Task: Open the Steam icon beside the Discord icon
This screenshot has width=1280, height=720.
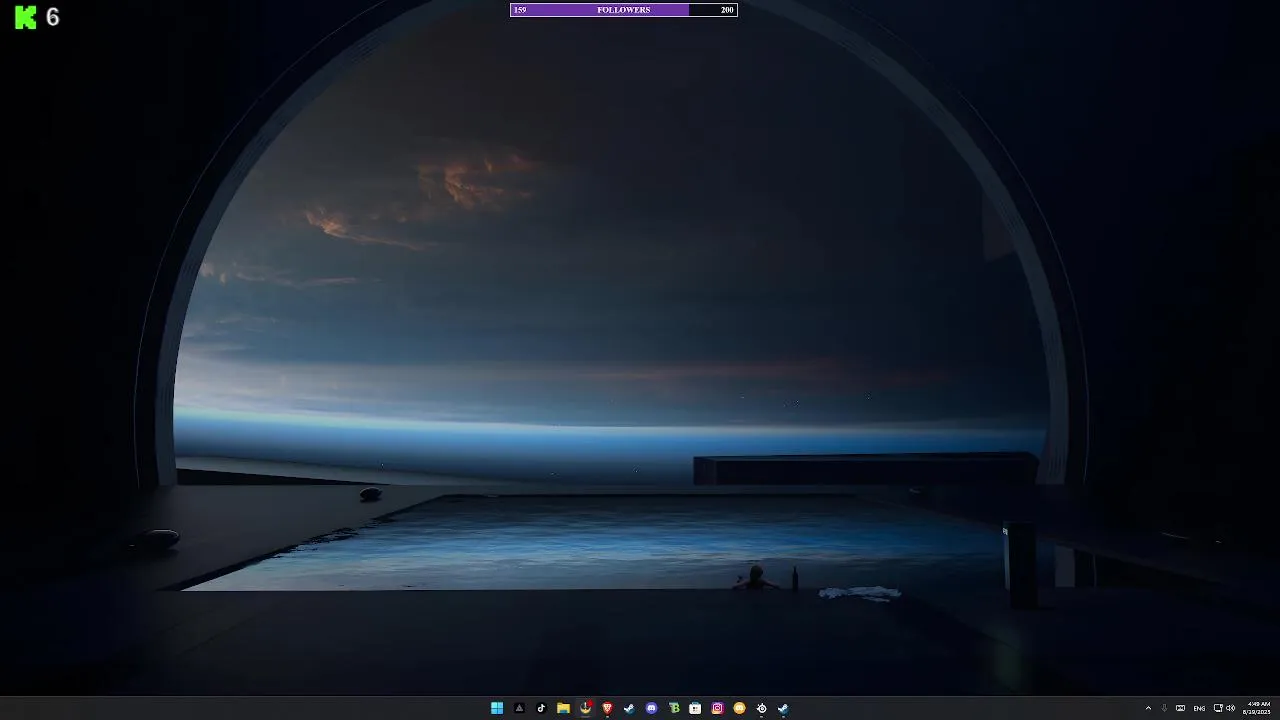Action: [629, 708]
